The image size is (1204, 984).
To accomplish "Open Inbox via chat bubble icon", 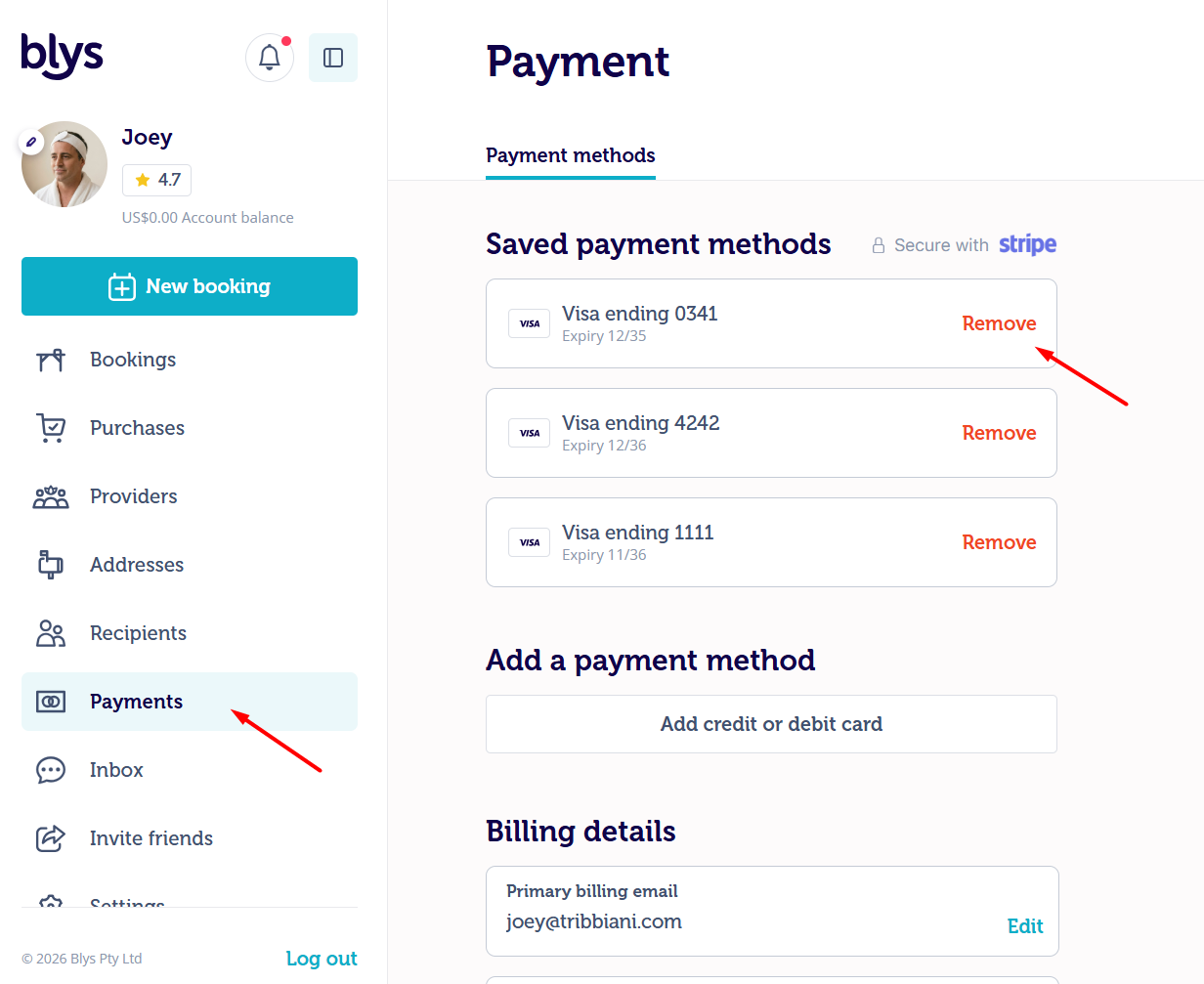I will (x=51, y=770).
